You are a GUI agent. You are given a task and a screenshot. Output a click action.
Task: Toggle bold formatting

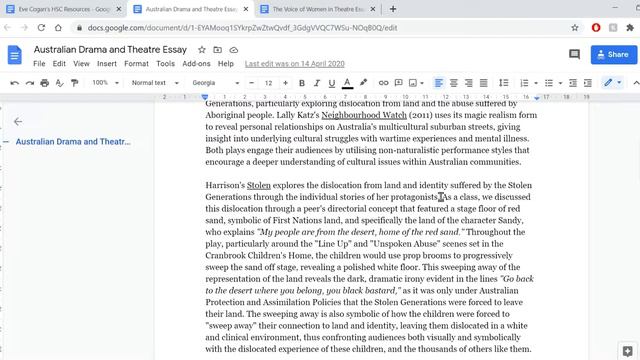(302, 83)
